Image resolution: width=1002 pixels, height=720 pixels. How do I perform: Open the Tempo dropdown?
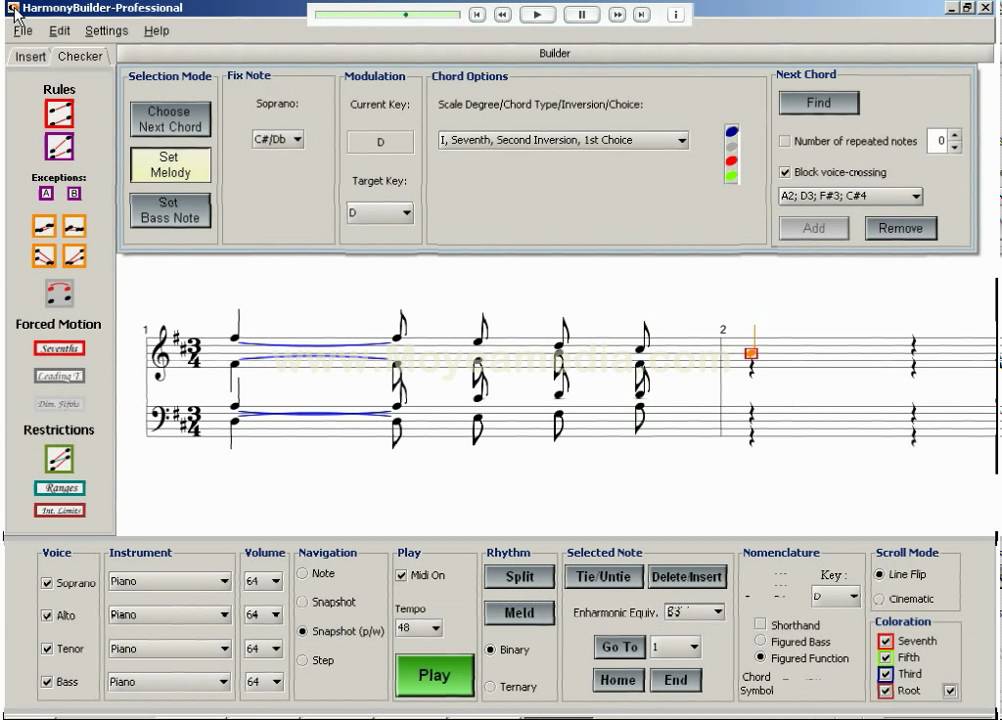(x=419, y=628)
